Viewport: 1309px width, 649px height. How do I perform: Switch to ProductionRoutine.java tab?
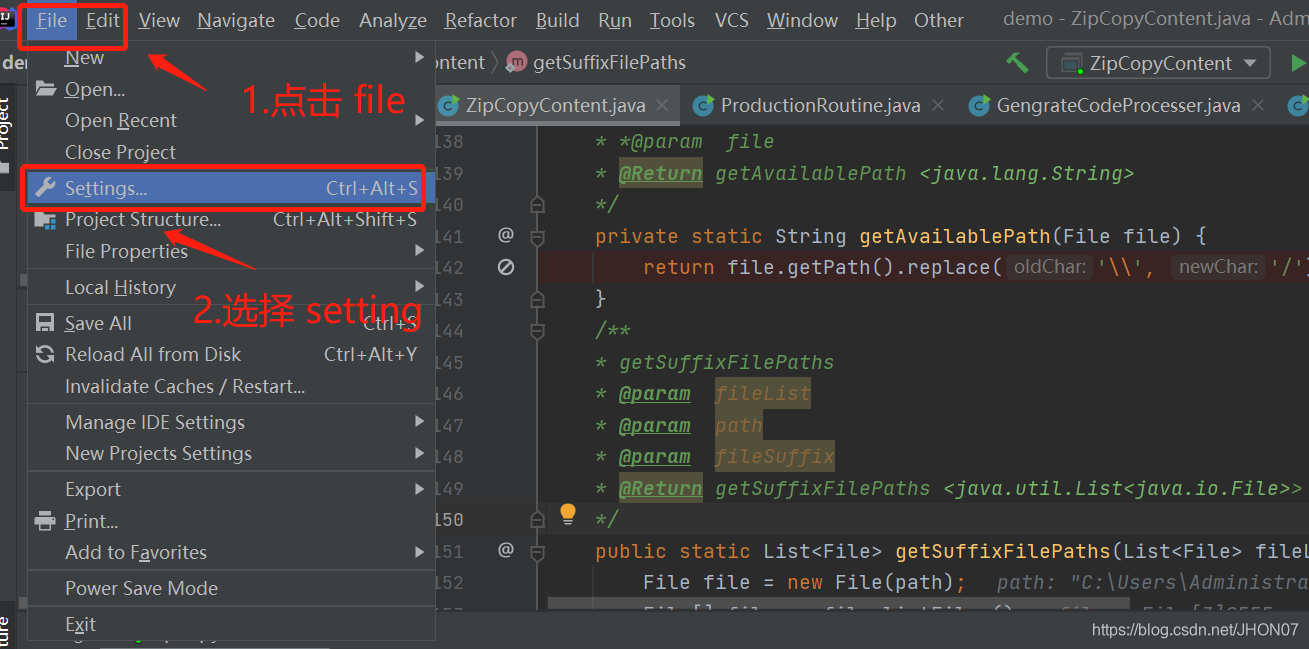pos(820,105)
